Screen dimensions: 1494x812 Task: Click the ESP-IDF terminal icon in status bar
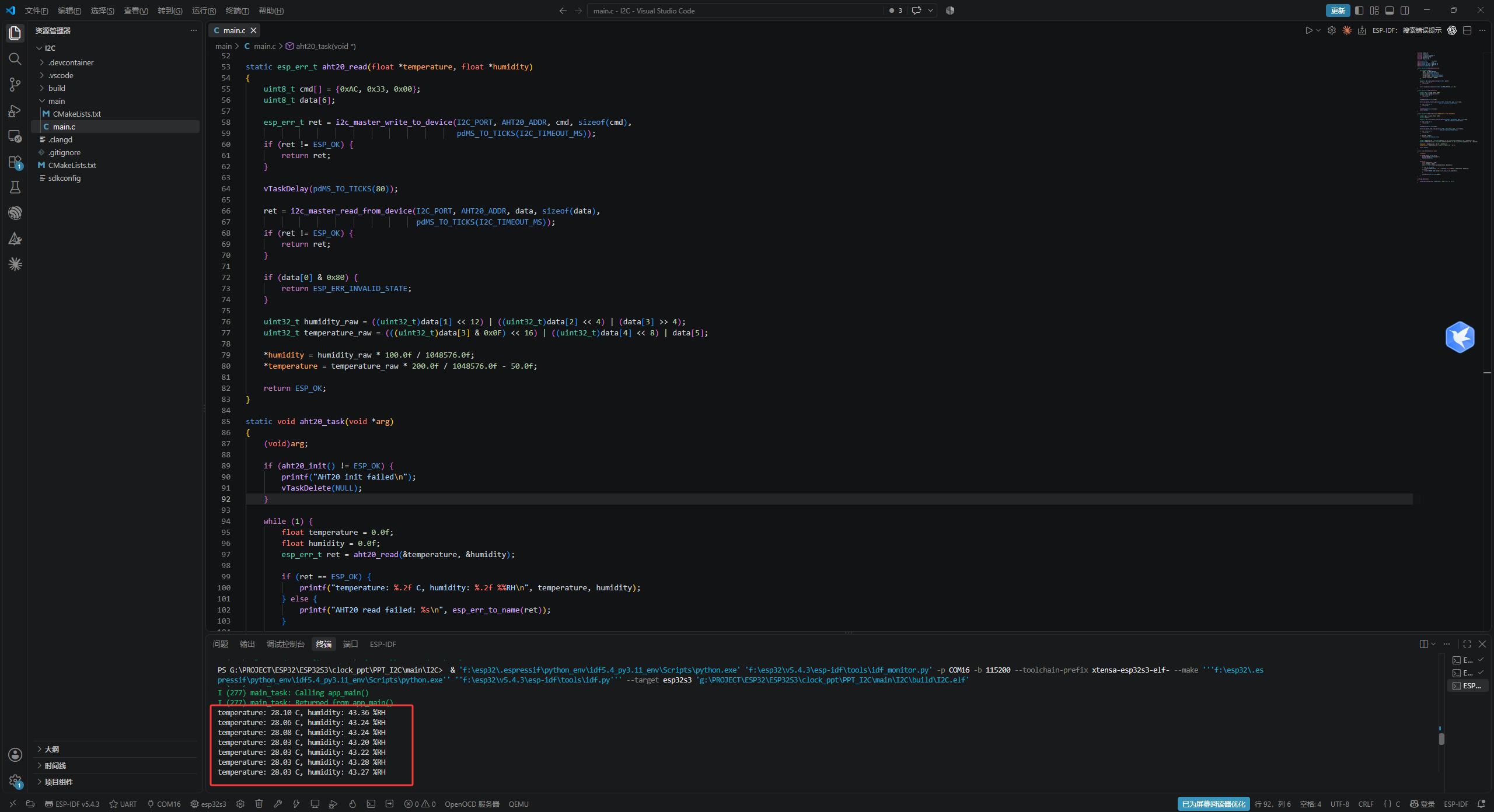[371, 804]
